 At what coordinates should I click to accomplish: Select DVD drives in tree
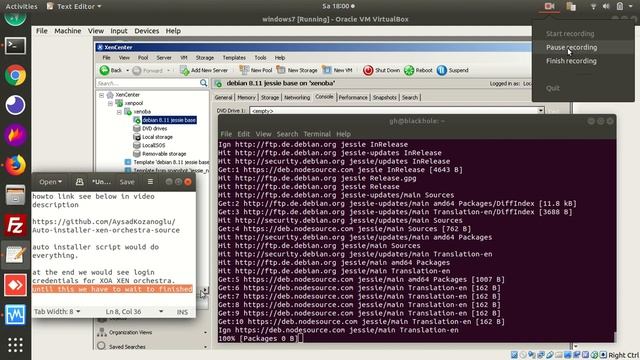(154, 129)
